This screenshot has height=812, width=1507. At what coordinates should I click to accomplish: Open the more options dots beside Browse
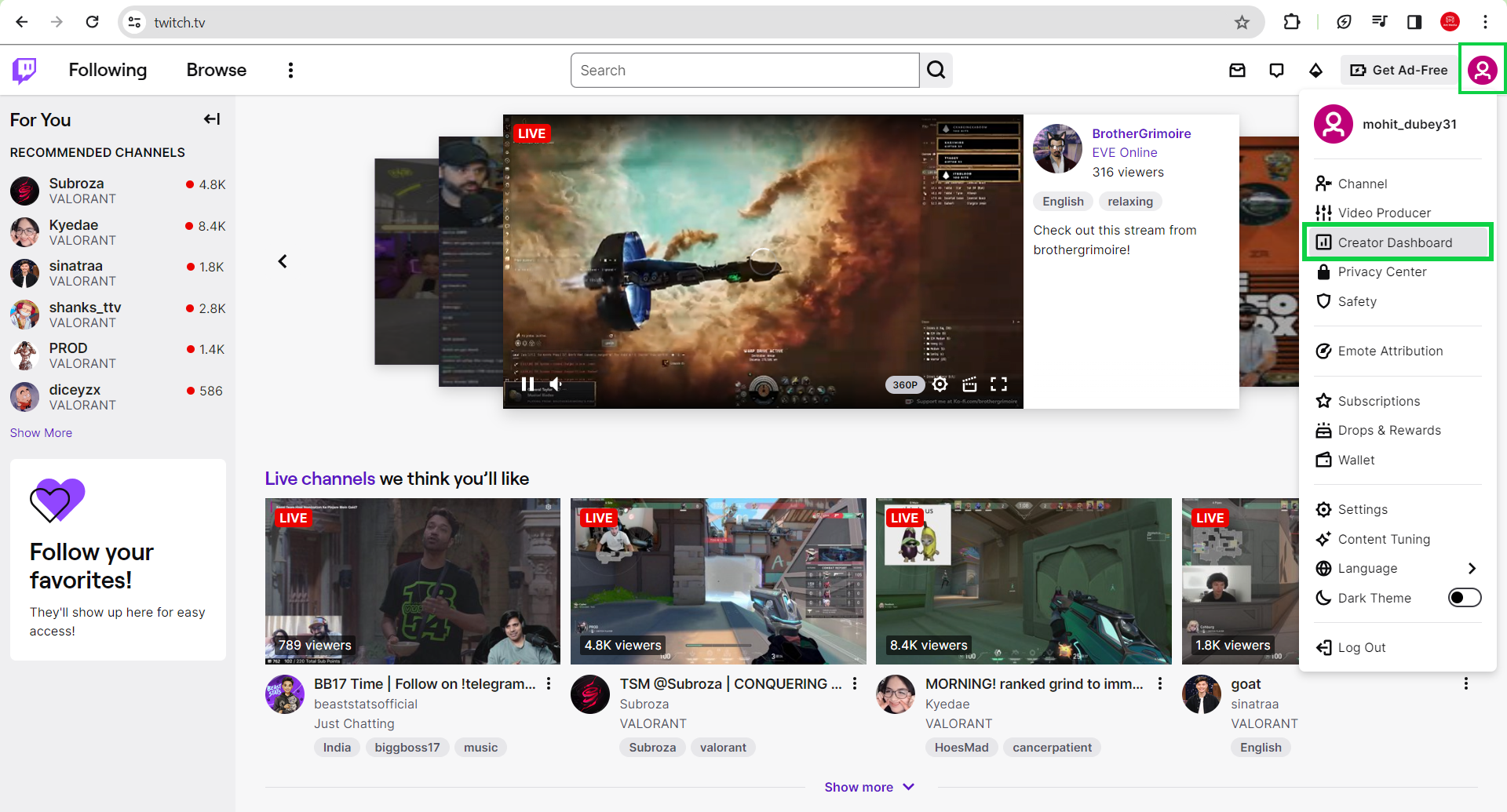click(290, 71)
